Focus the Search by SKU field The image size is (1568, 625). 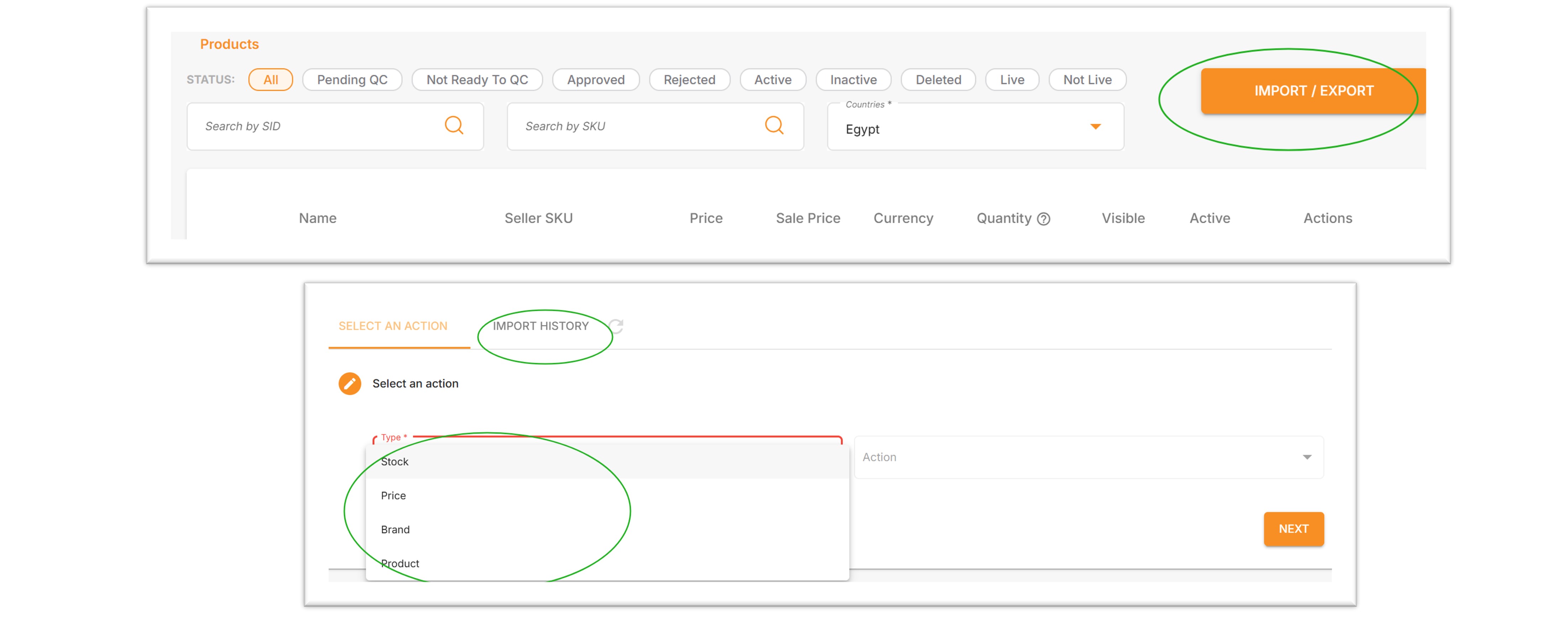pos(655,127)
